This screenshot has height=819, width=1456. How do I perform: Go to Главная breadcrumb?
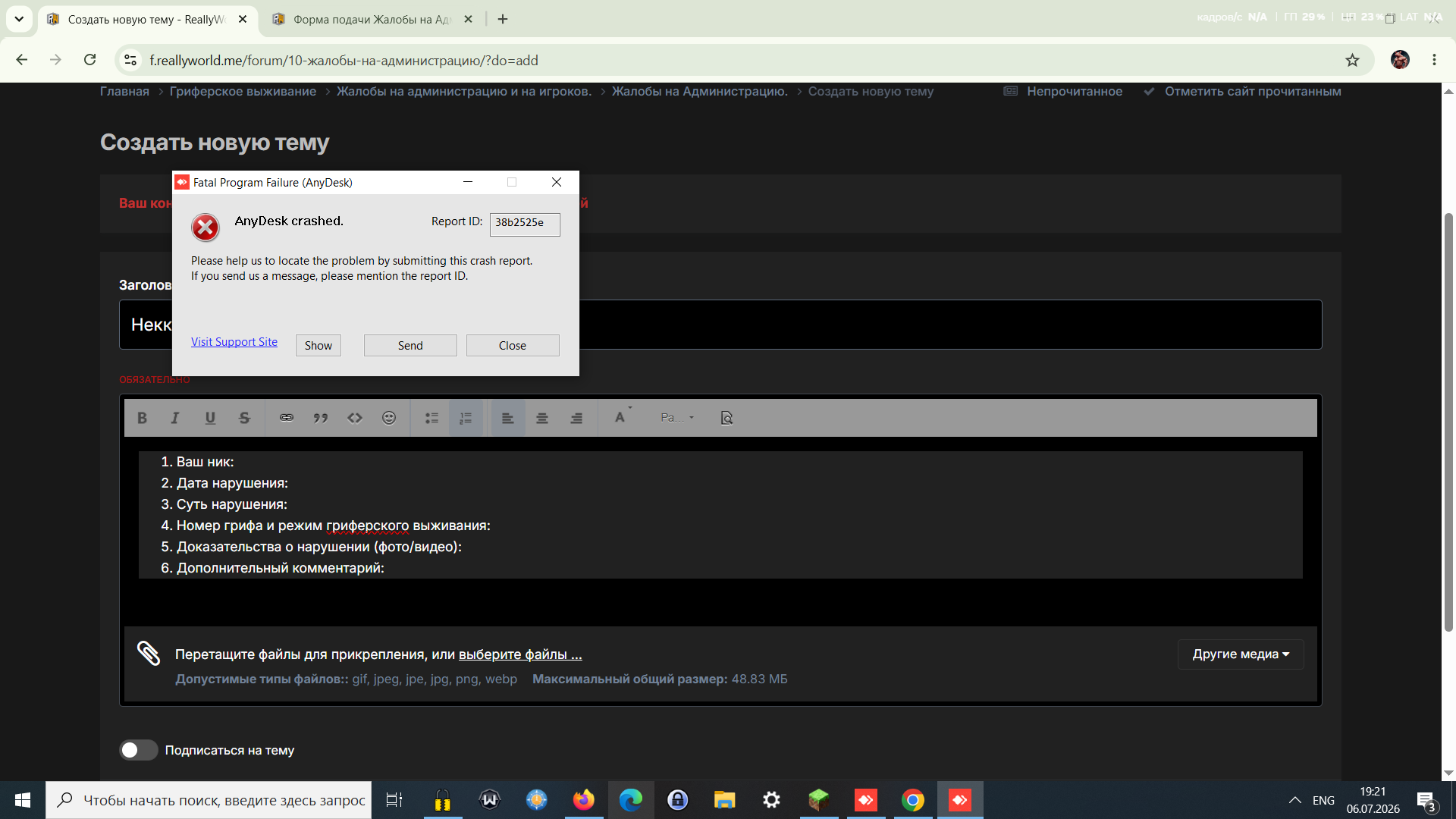tap(124, 91)
